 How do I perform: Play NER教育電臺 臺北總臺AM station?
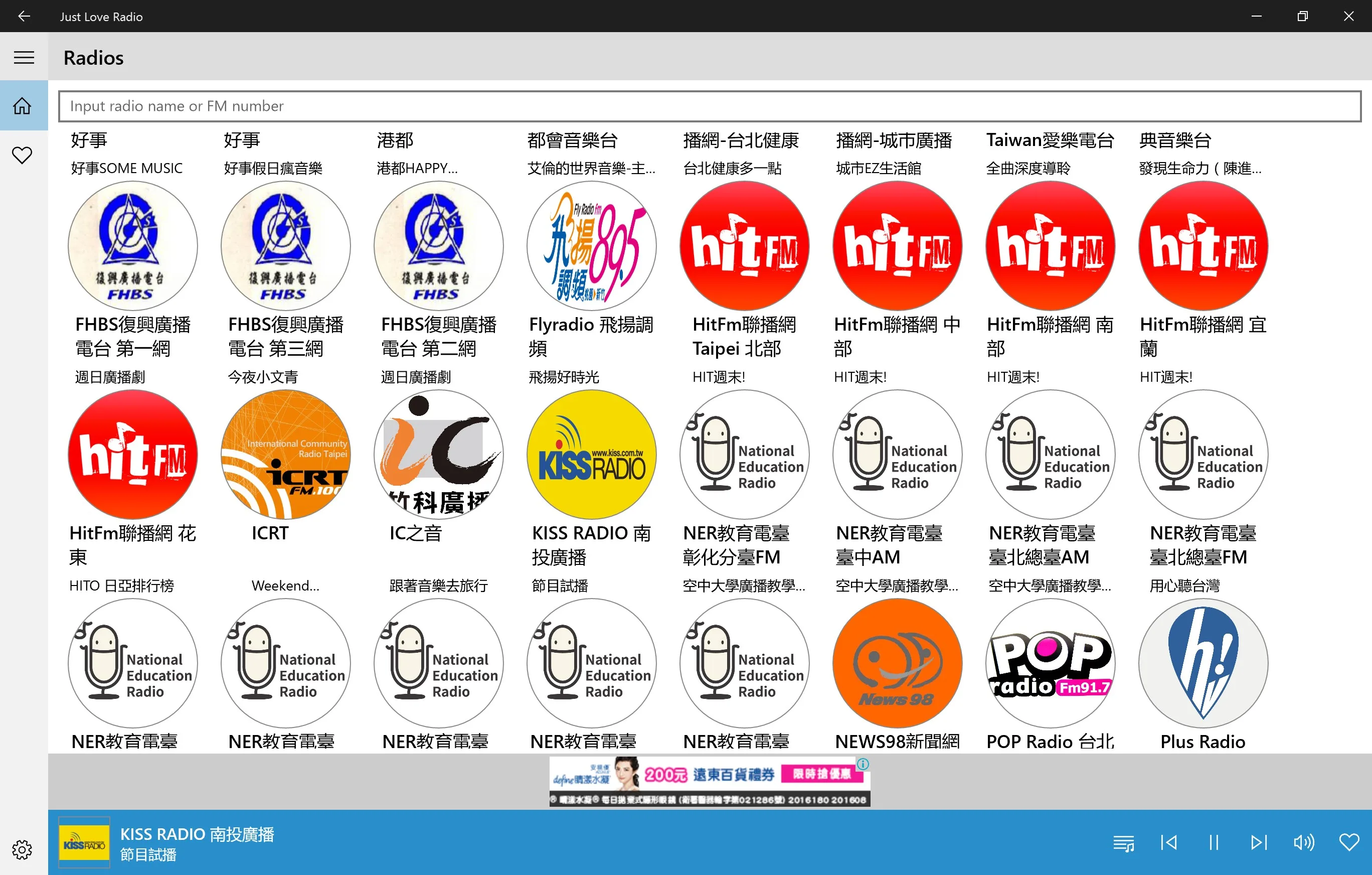point(1050,455)
